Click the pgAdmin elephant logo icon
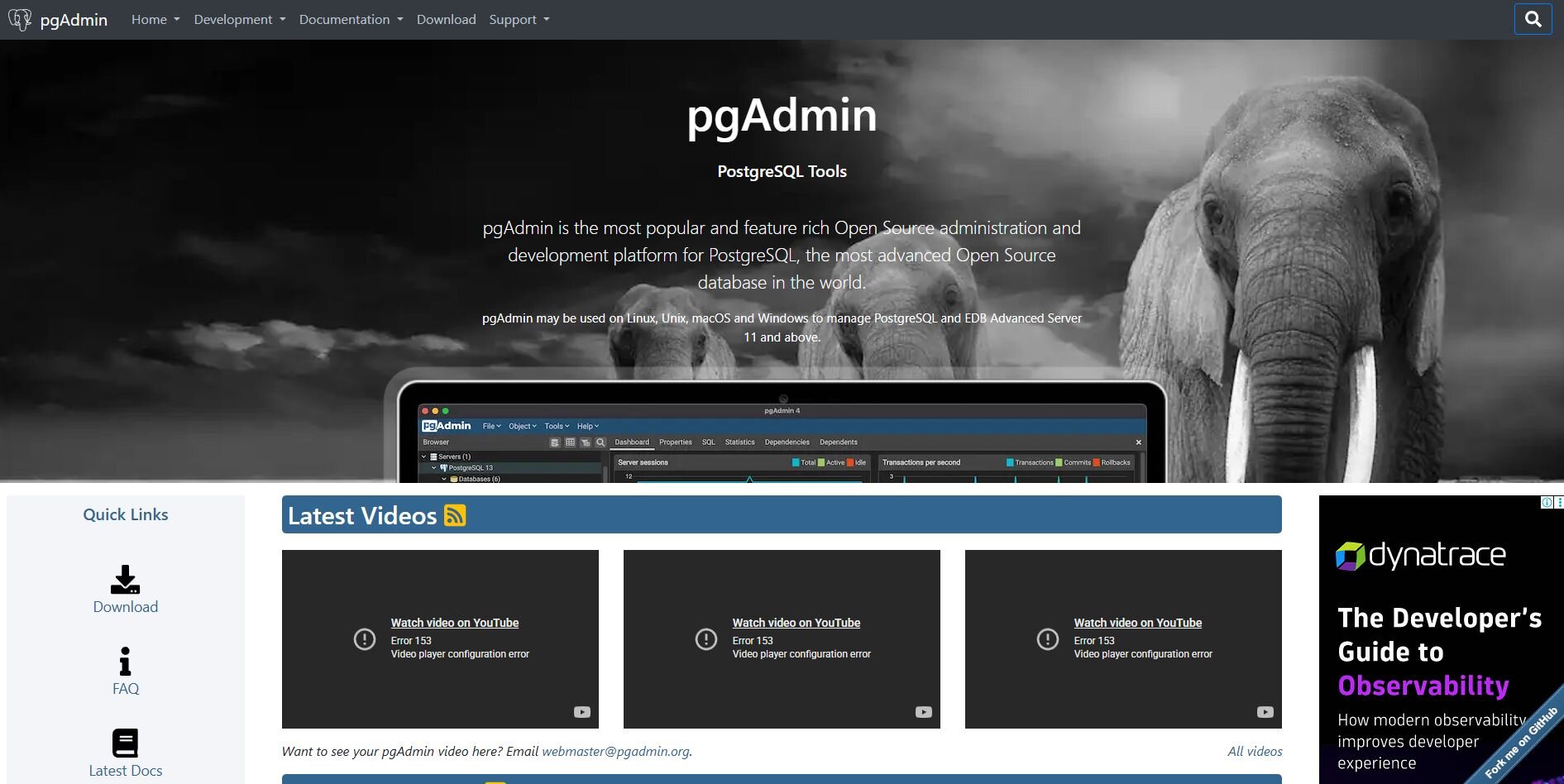The height and width of the screenshot is (784, 1564). click(x=20, y=19)
